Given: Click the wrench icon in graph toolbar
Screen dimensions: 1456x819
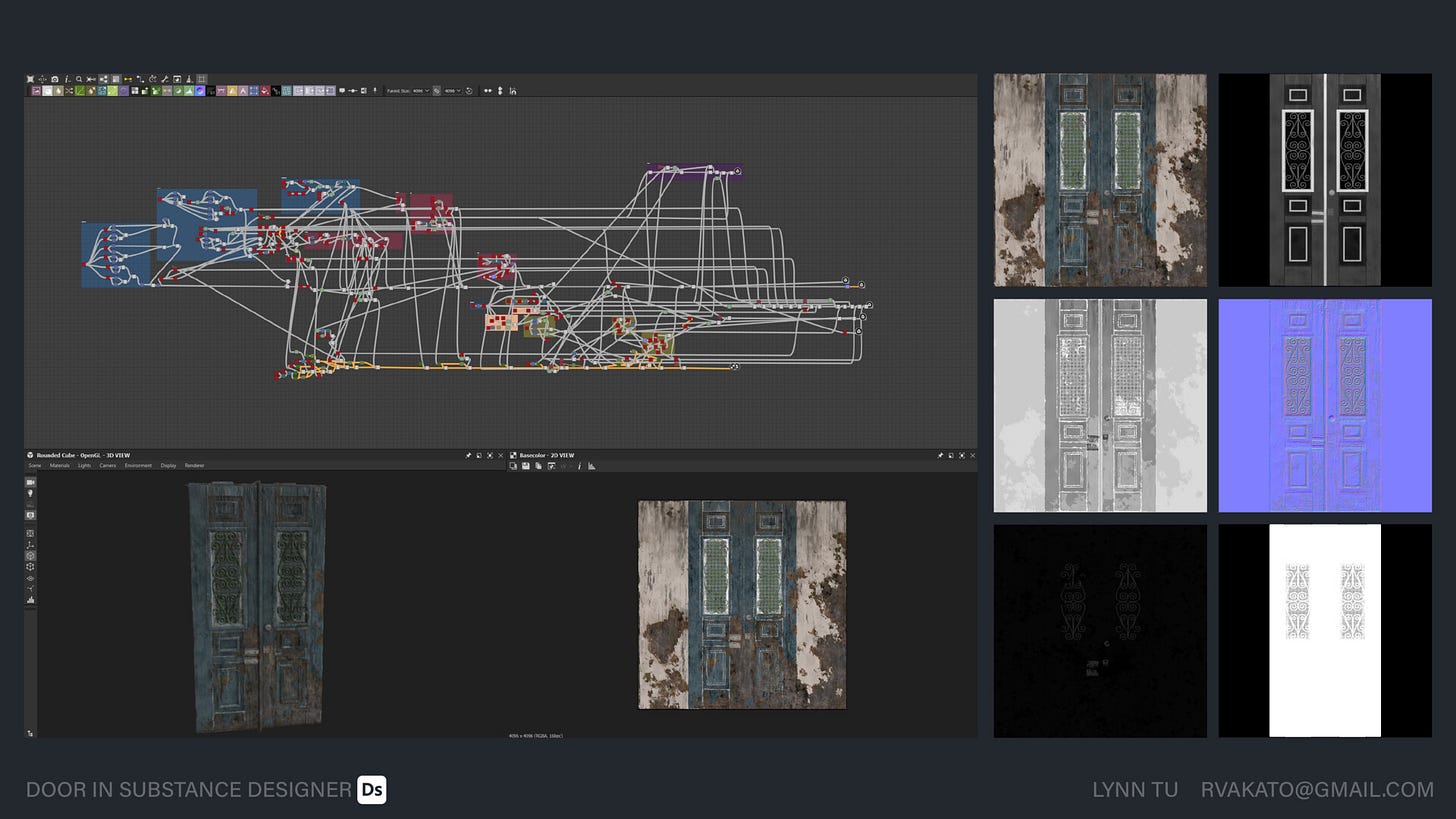Looking at the screenshot, I should point(165,78).
